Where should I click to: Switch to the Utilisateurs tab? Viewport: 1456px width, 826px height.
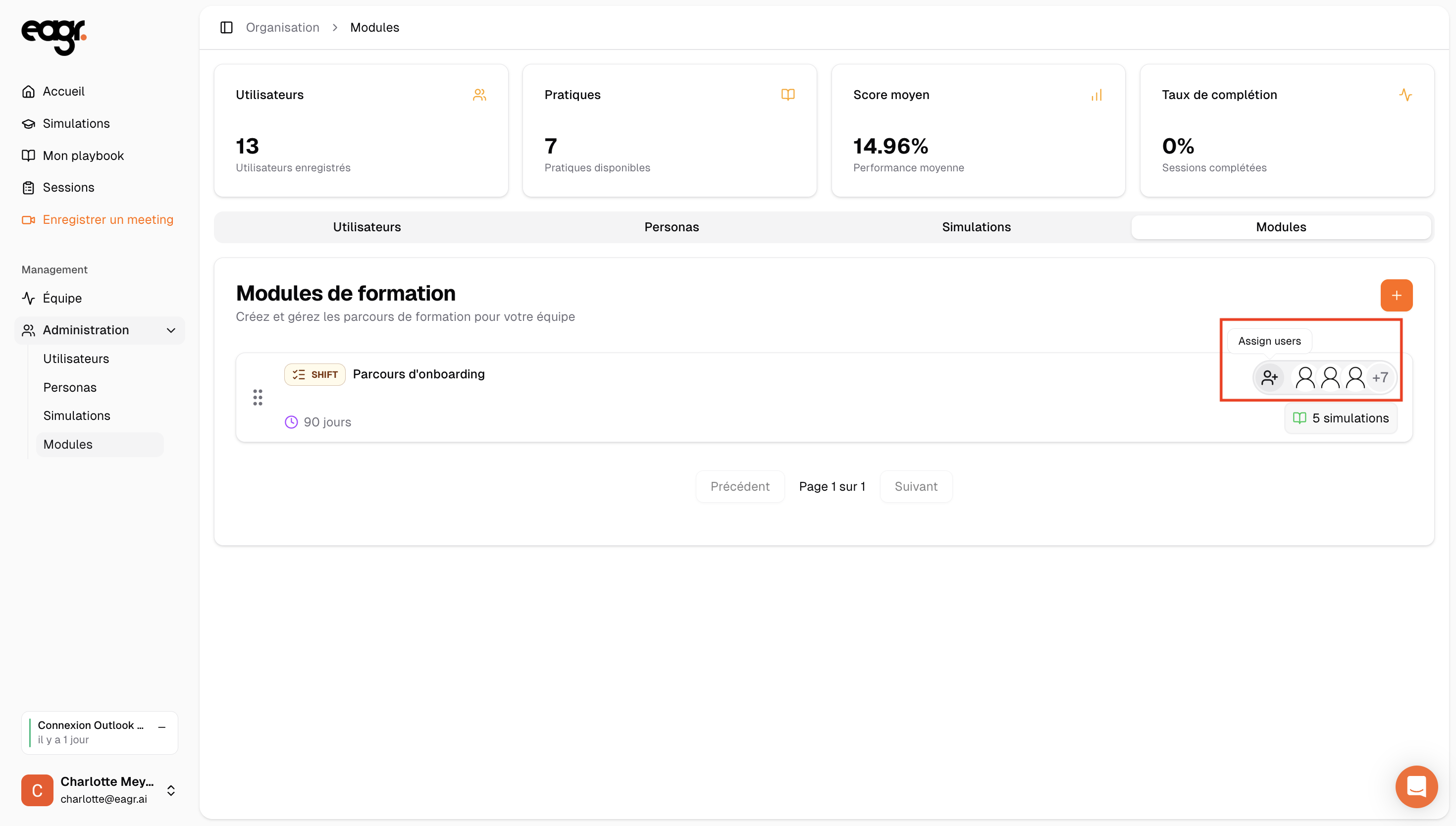366,227
